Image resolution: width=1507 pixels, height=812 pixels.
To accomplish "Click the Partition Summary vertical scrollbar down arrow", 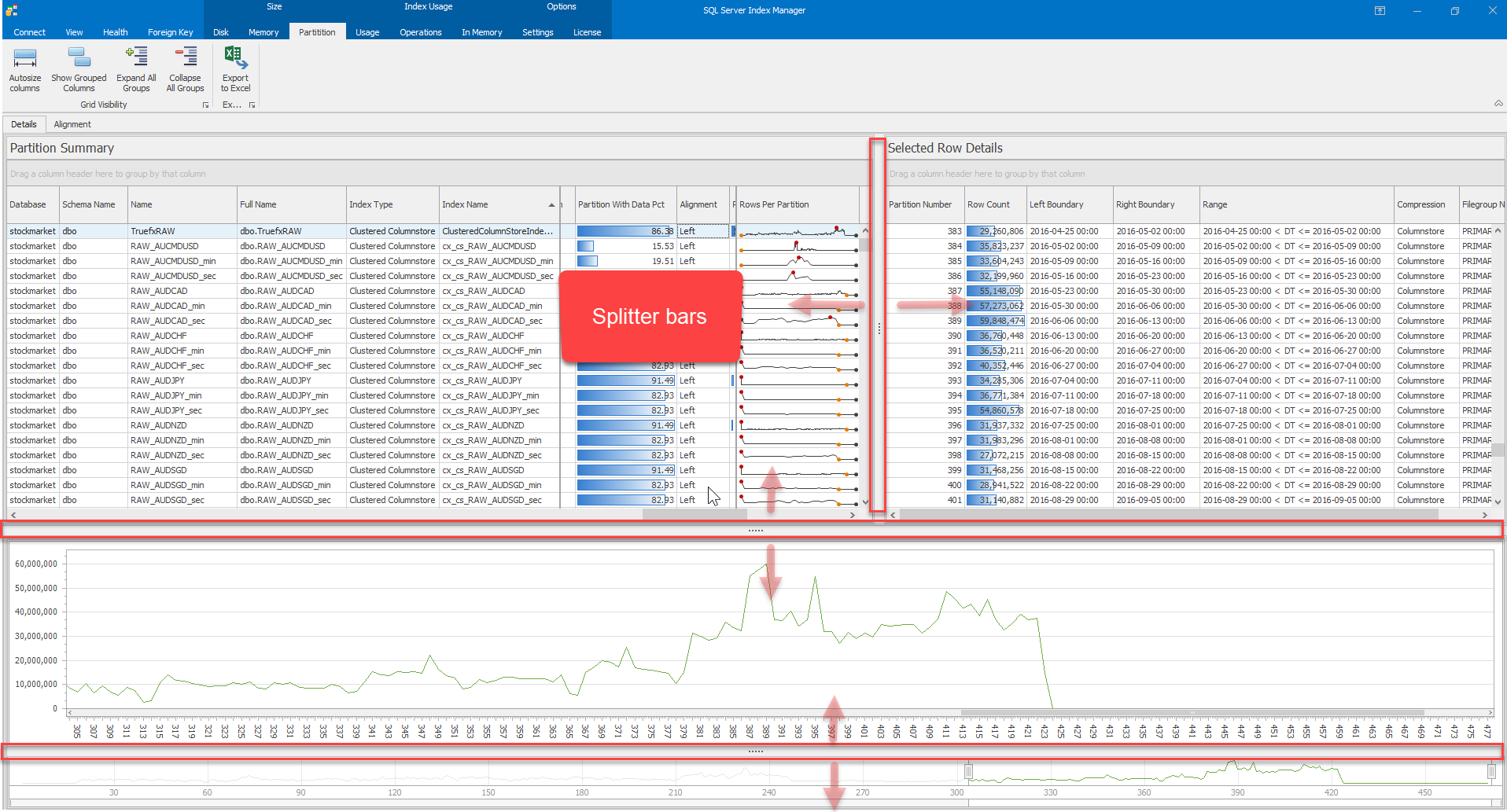I will (865, 502).
